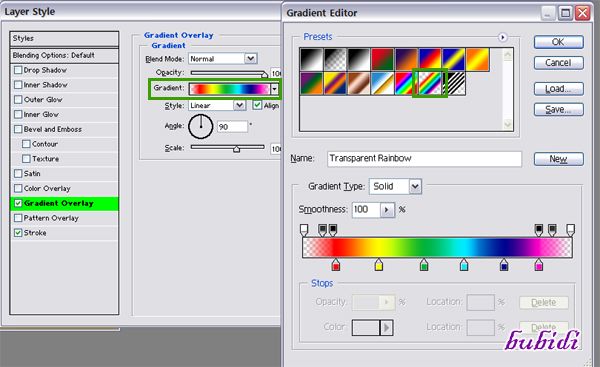This screenshot has height=367, width=600.
Task: Choose the Copper gradient preset
Action: (359, 83)
